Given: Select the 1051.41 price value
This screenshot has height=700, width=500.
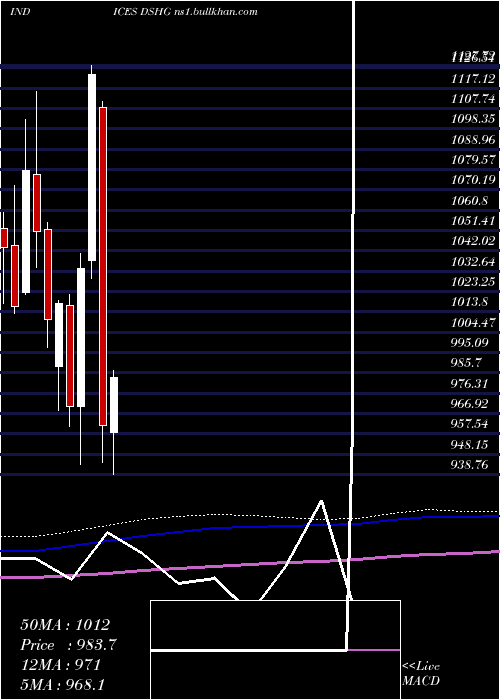Looking at the screenshot, I should tap(473, 221).
